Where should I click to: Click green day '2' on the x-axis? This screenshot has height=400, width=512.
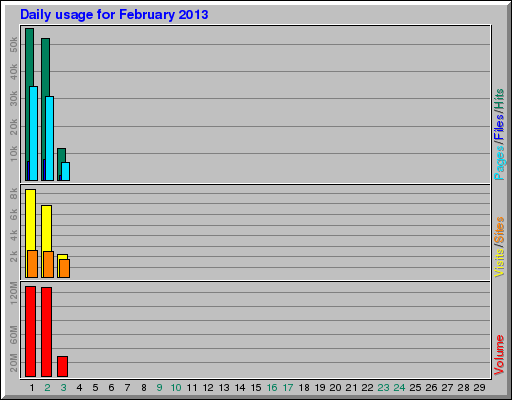(47, 388)
